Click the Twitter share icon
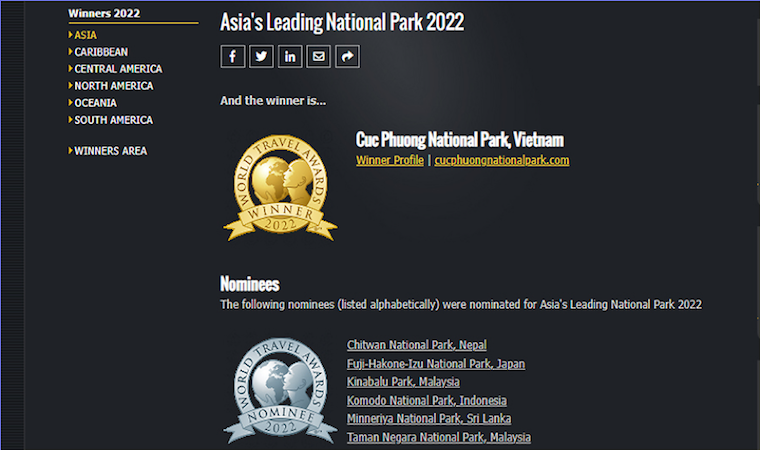The image size is (760, 450). pos(261,57)
